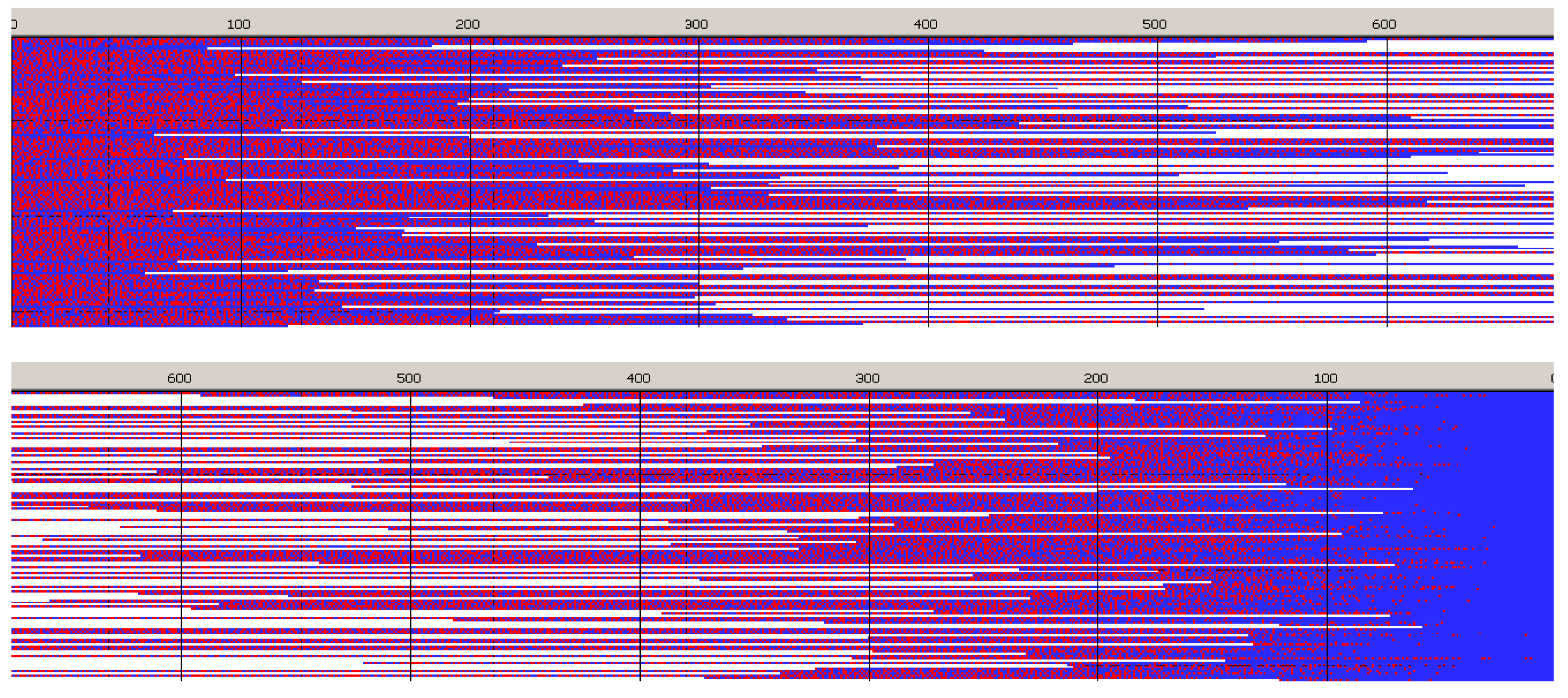Click the 600 label on top ruler
The image size is (1568, 698).
[1384, 24]
